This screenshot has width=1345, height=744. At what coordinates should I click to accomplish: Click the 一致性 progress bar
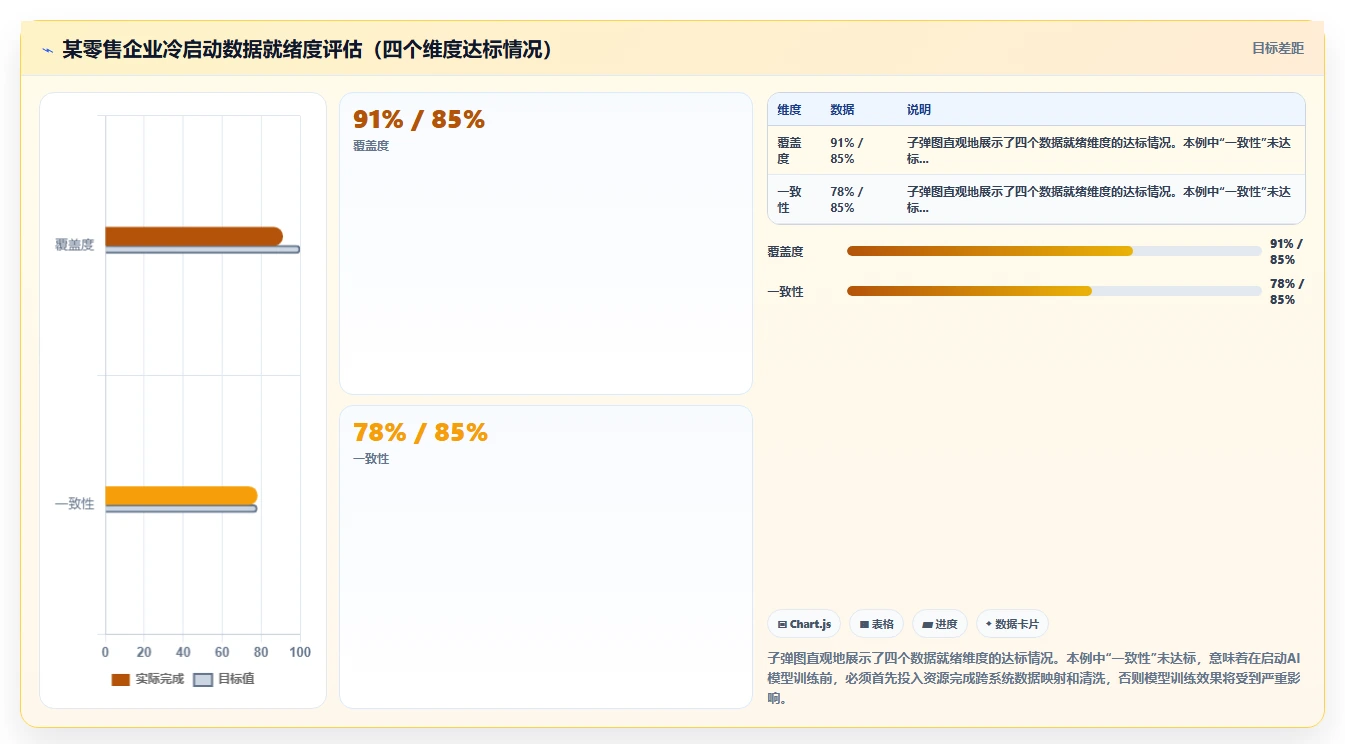(x=1054, y=291)
